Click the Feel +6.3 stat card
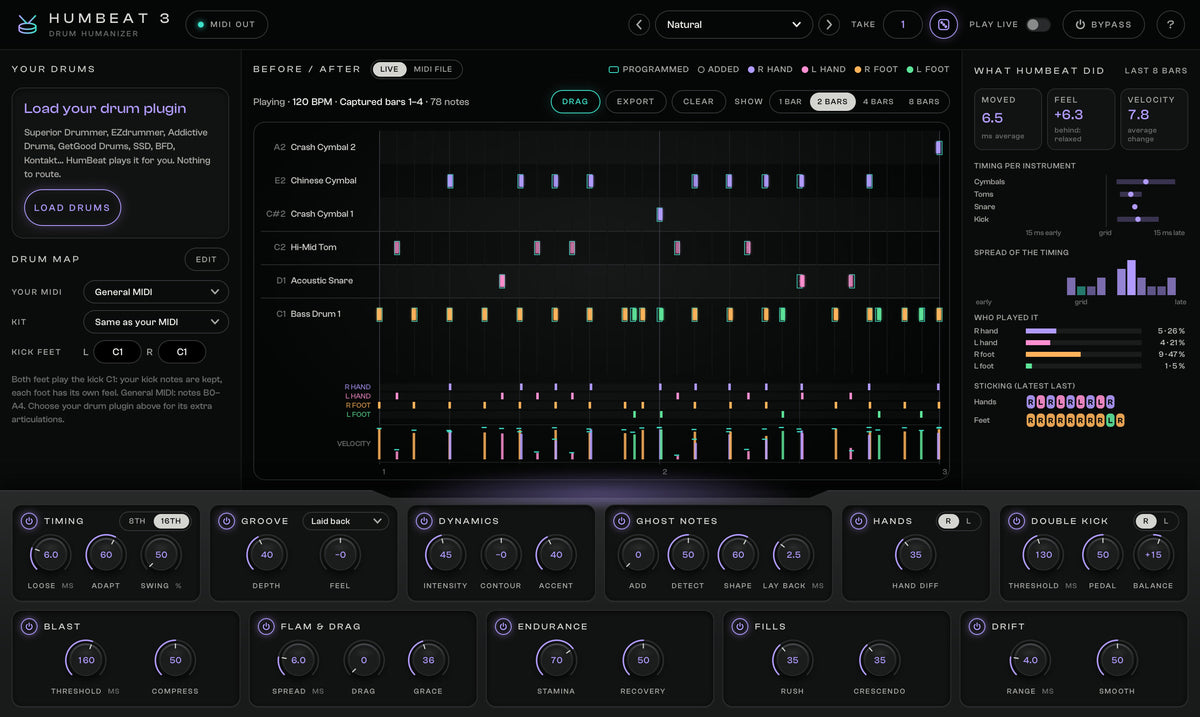The height and width of the screenshot is (717, 1200). pyautogui.click(x=1081, y=119)
